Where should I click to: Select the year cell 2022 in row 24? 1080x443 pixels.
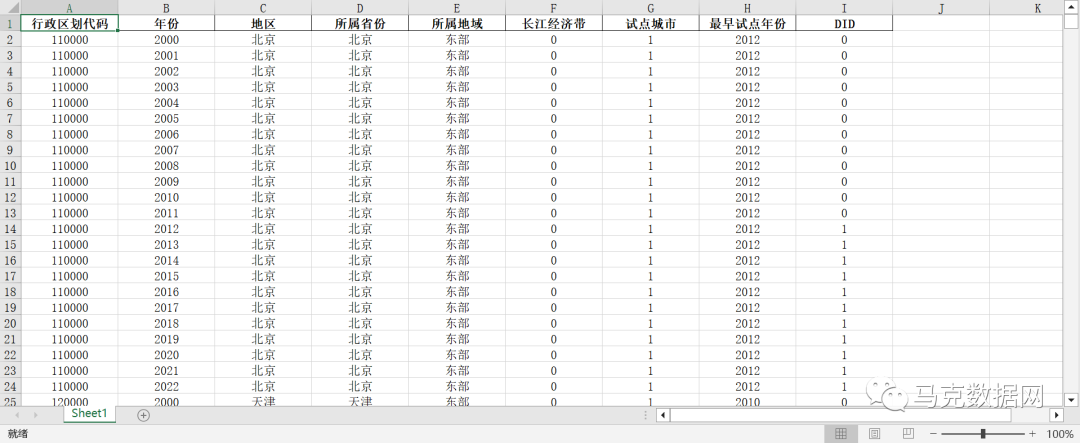click(x=166, y=387)
